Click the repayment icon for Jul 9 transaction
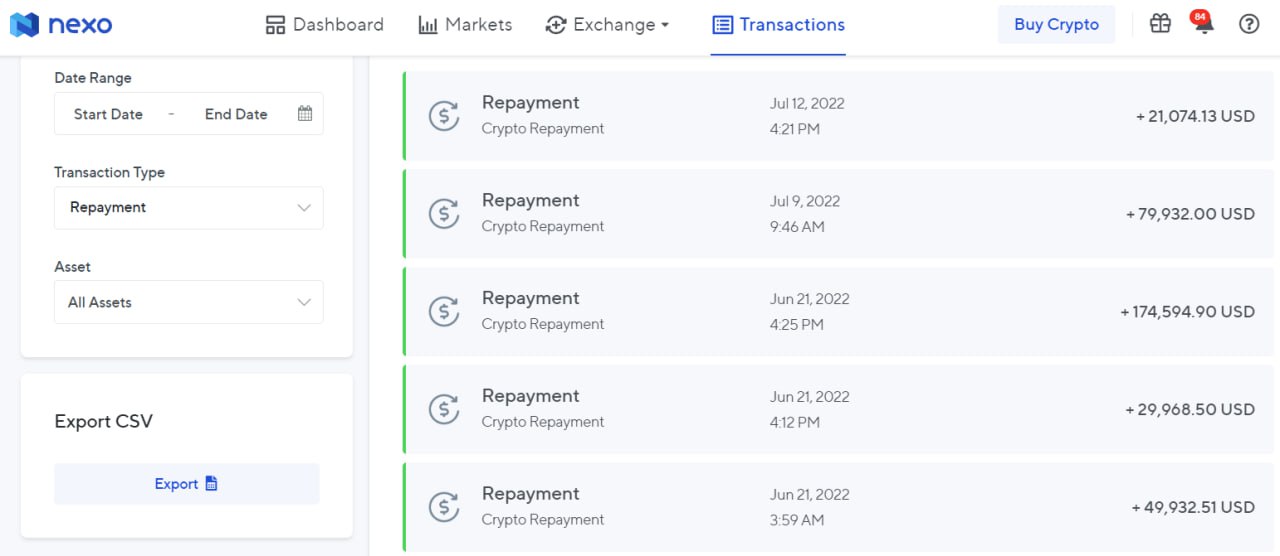The width and height of the screenshot is (1280, 556). [444, 214]
